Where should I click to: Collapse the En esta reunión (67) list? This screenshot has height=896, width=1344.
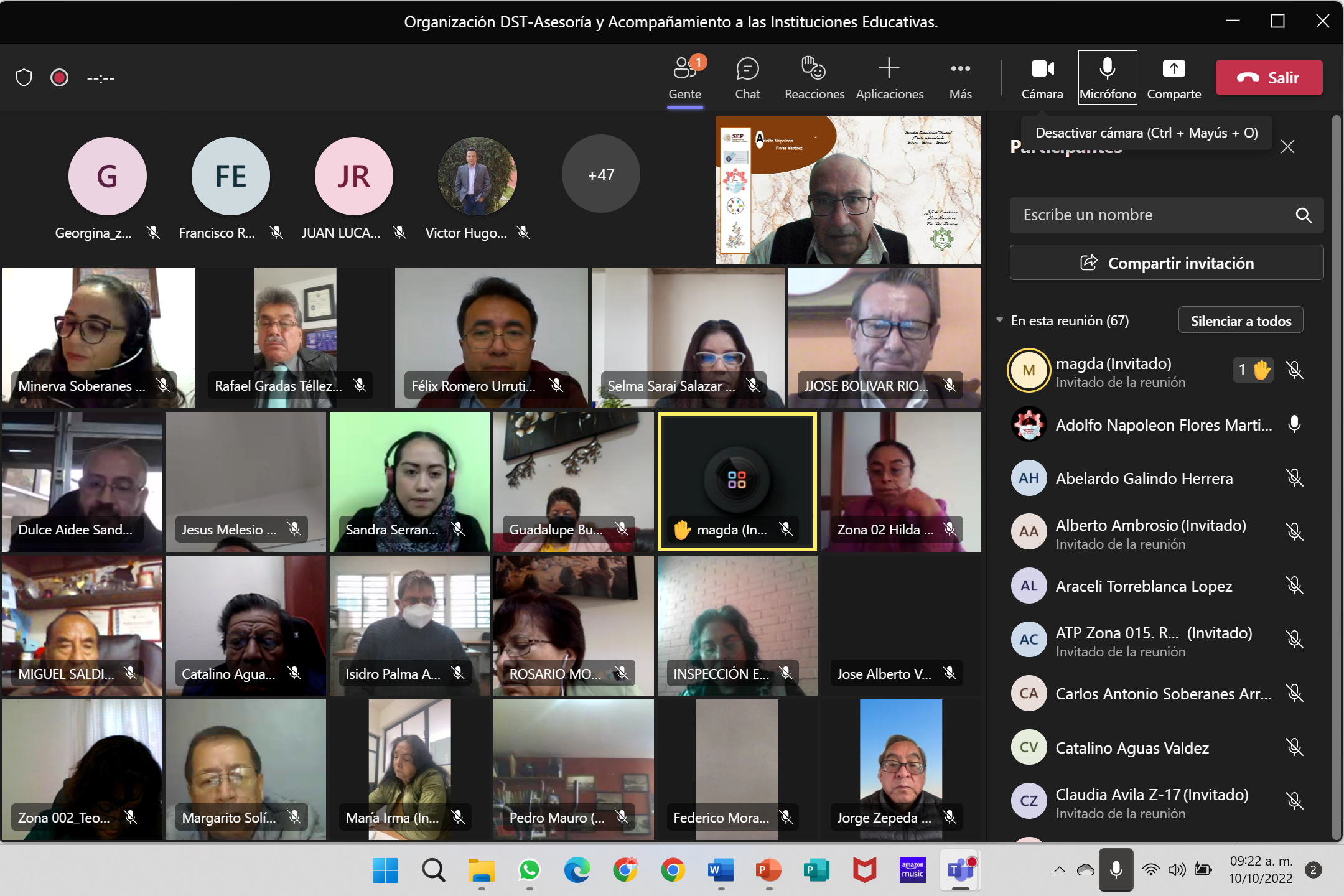click(x=999, y=320)
